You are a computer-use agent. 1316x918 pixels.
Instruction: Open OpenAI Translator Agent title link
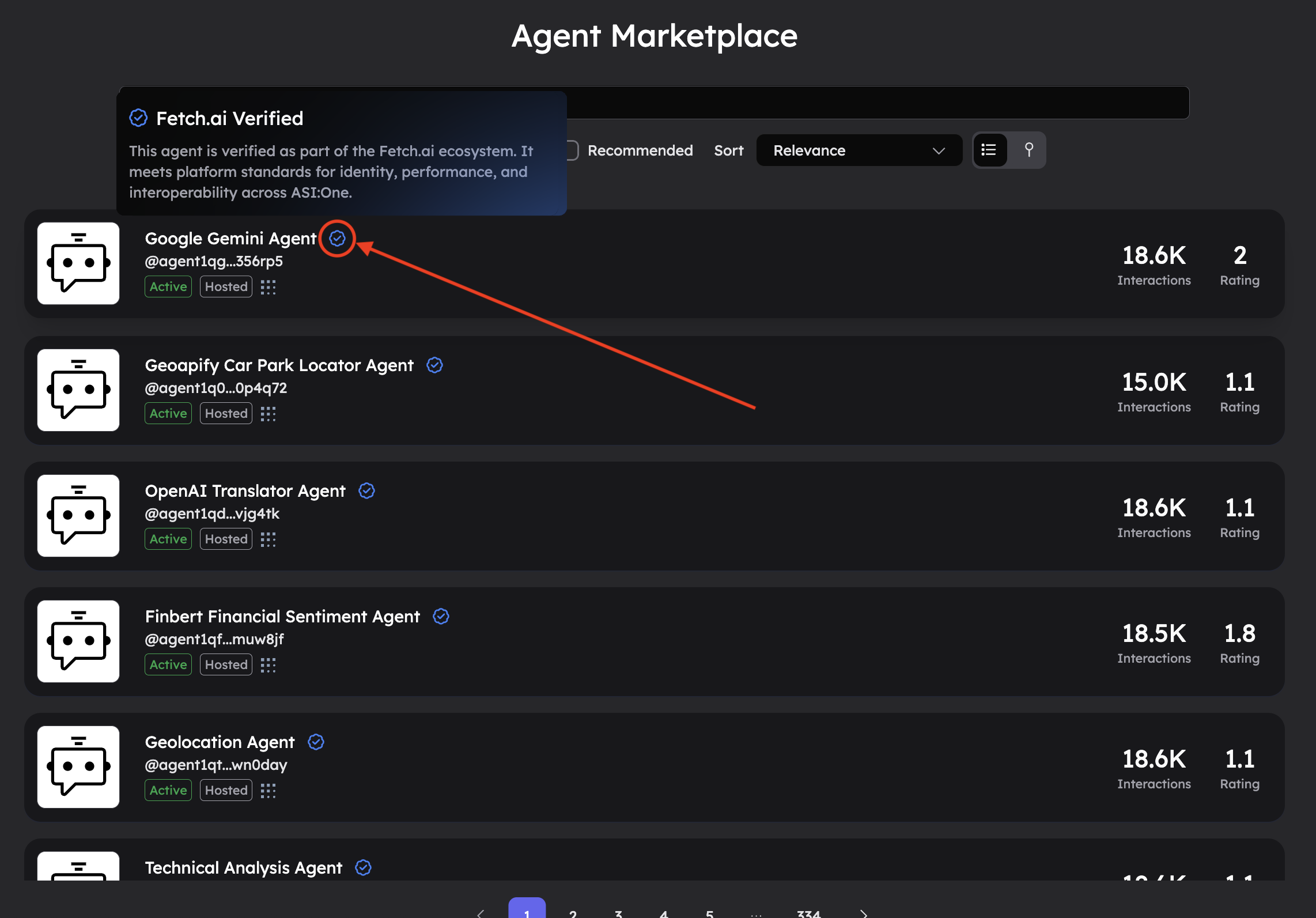[245, 491]
